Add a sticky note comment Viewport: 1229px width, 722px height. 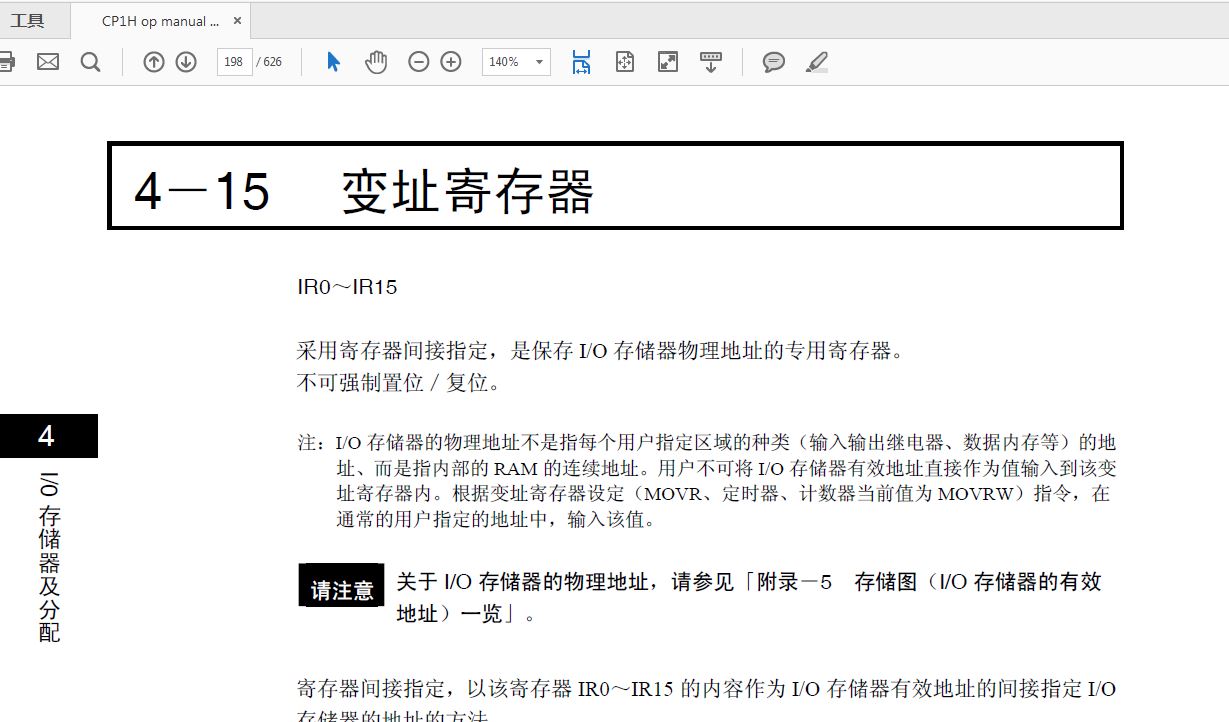pos(773,62)
